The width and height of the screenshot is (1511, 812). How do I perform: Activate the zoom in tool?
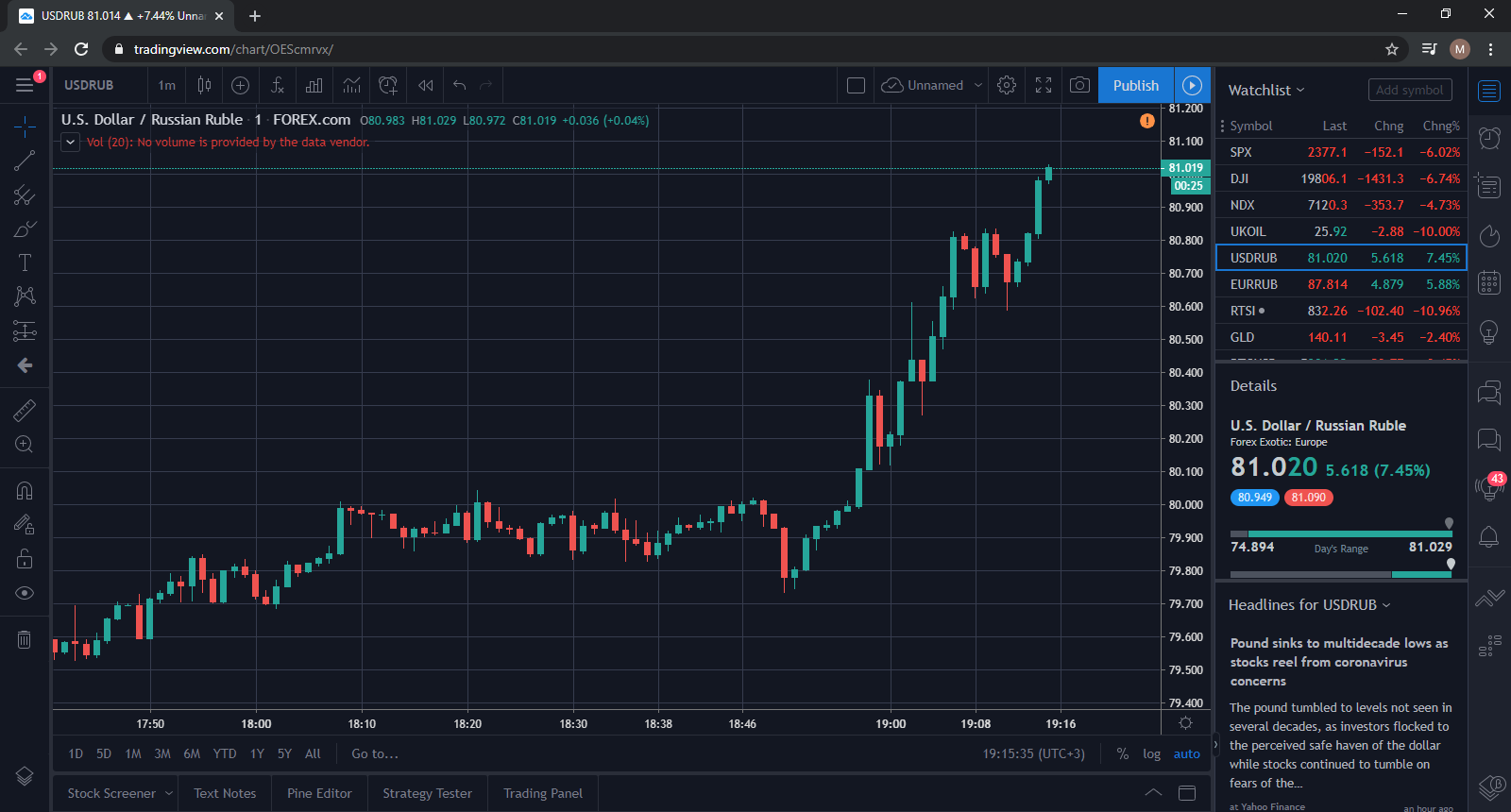point(25,444)
